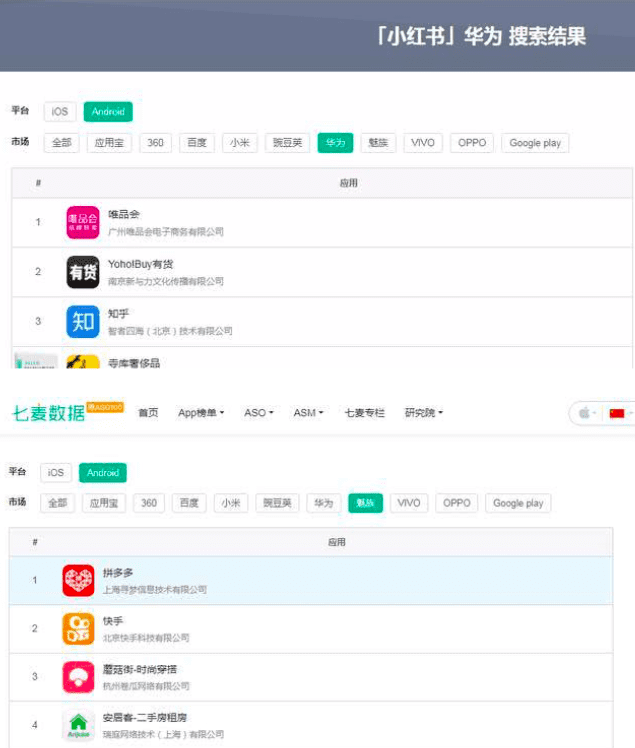Click the 快手 app icon
Image resolution: width=635 pixels, height=748 pixels.
78,629
